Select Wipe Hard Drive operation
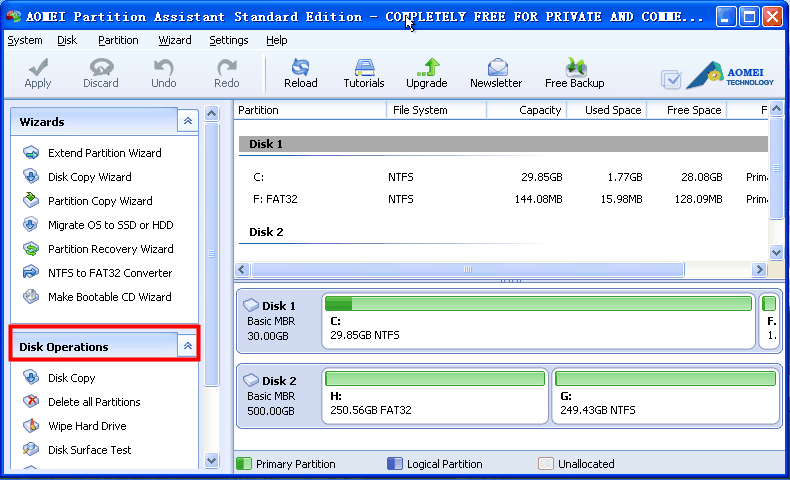The height and width of the screenshot is (480, 790). (87, 426)
